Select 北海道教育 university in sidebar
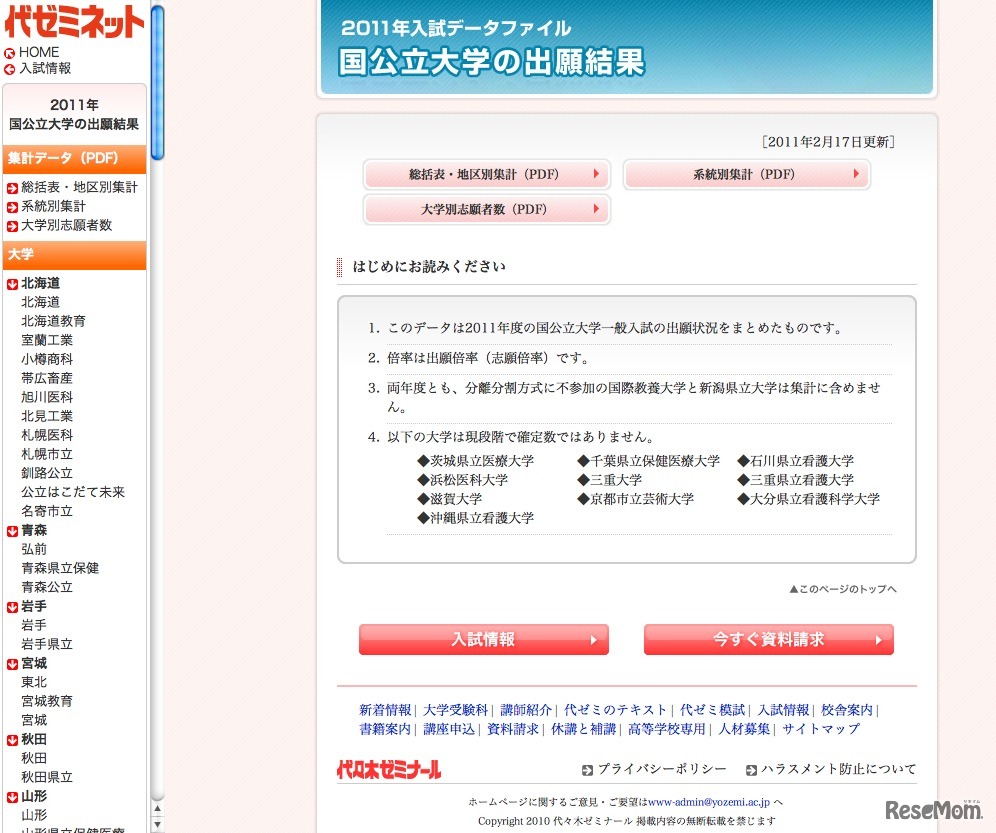This screenshot has height=833, width=996. 53,321
